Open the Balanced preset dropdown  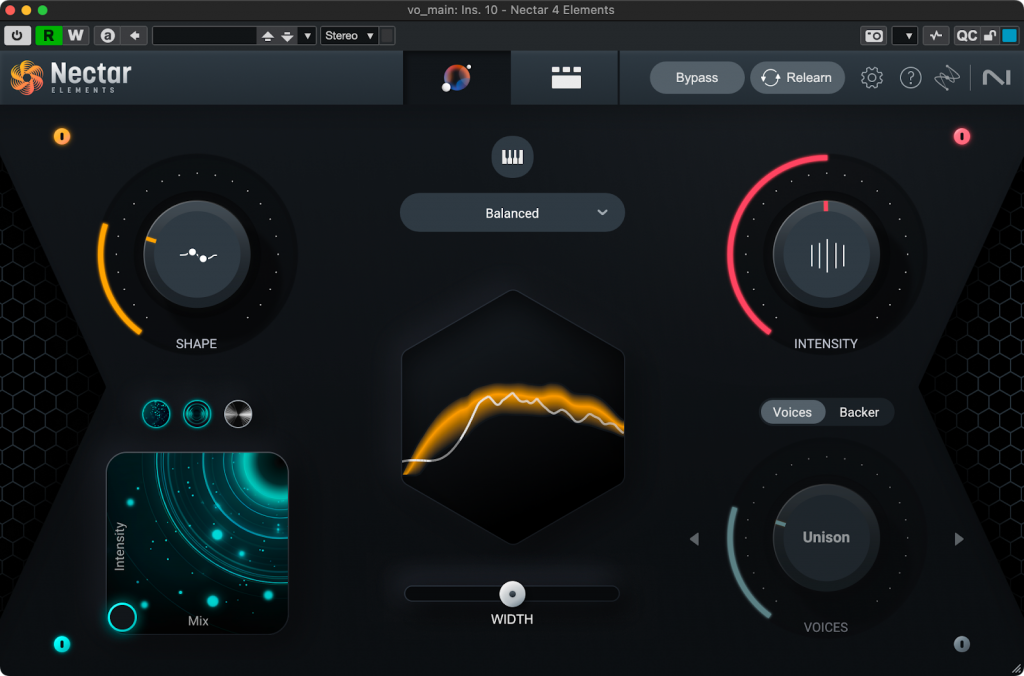click(512, 213)
